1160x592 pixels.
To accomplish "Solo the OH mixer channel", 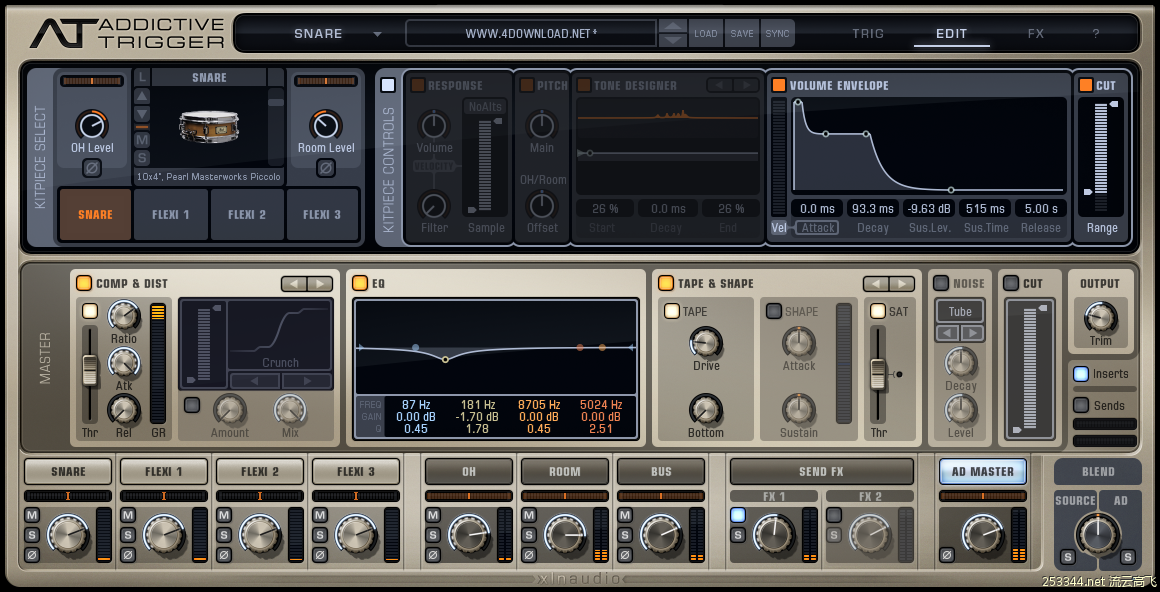I will [433, 534].
